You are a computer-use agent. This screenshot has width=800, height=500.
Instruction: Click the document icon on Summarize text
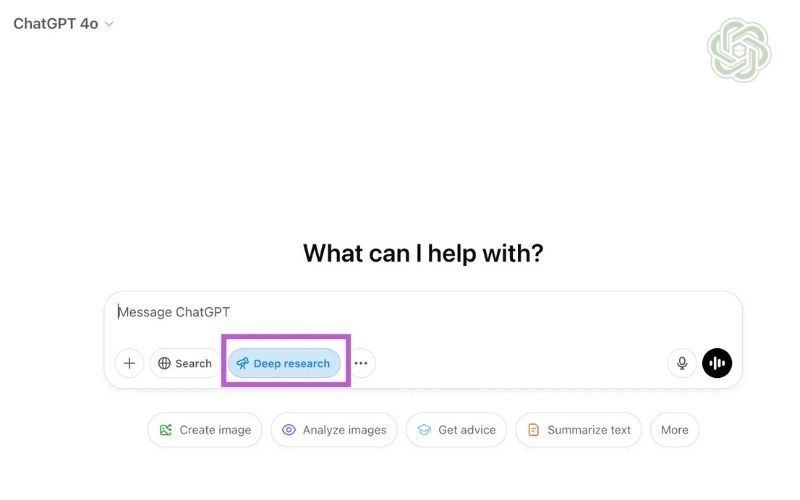click(533, 430)
